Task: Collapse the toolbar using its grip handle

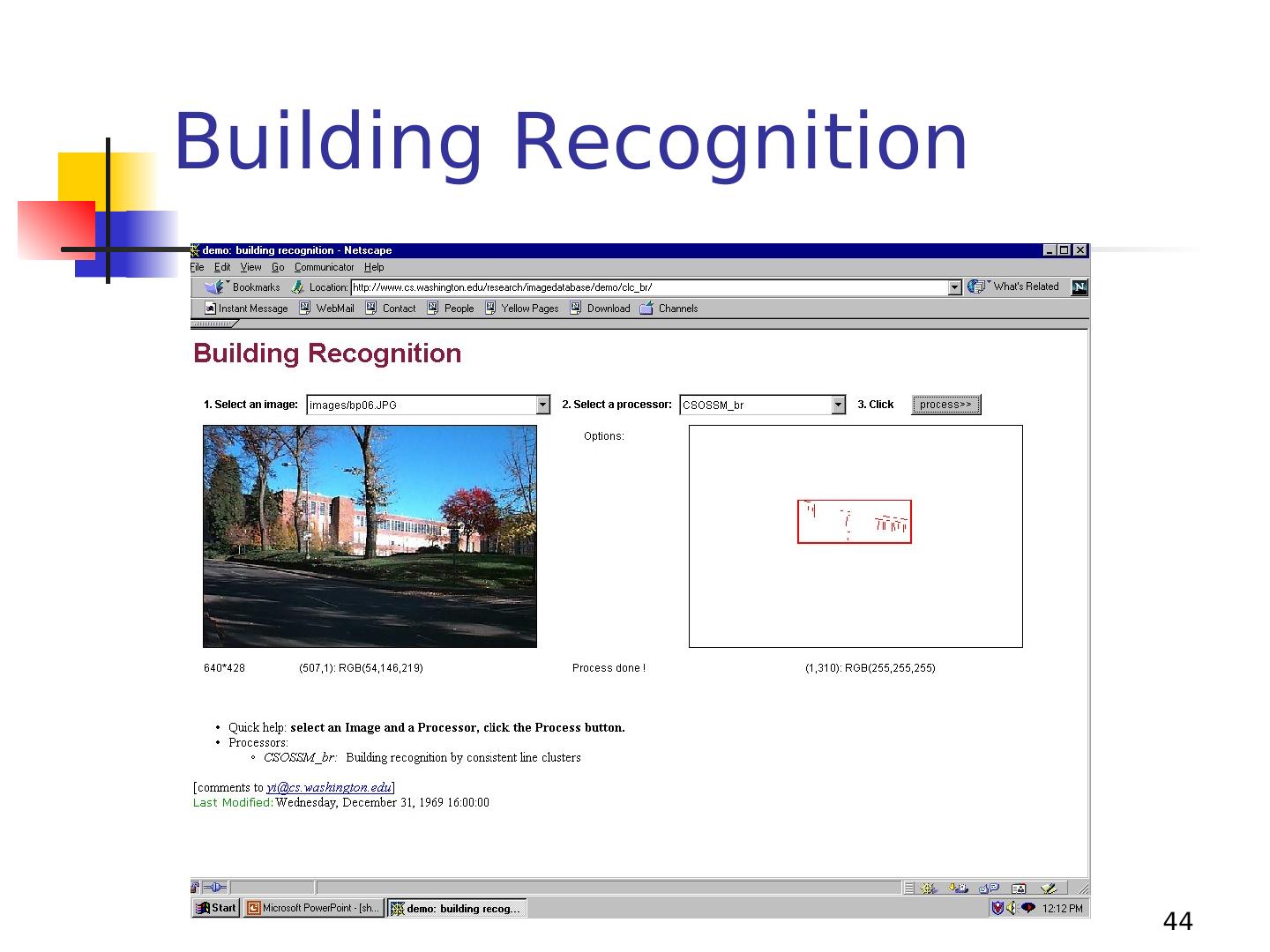Action: 213,324
